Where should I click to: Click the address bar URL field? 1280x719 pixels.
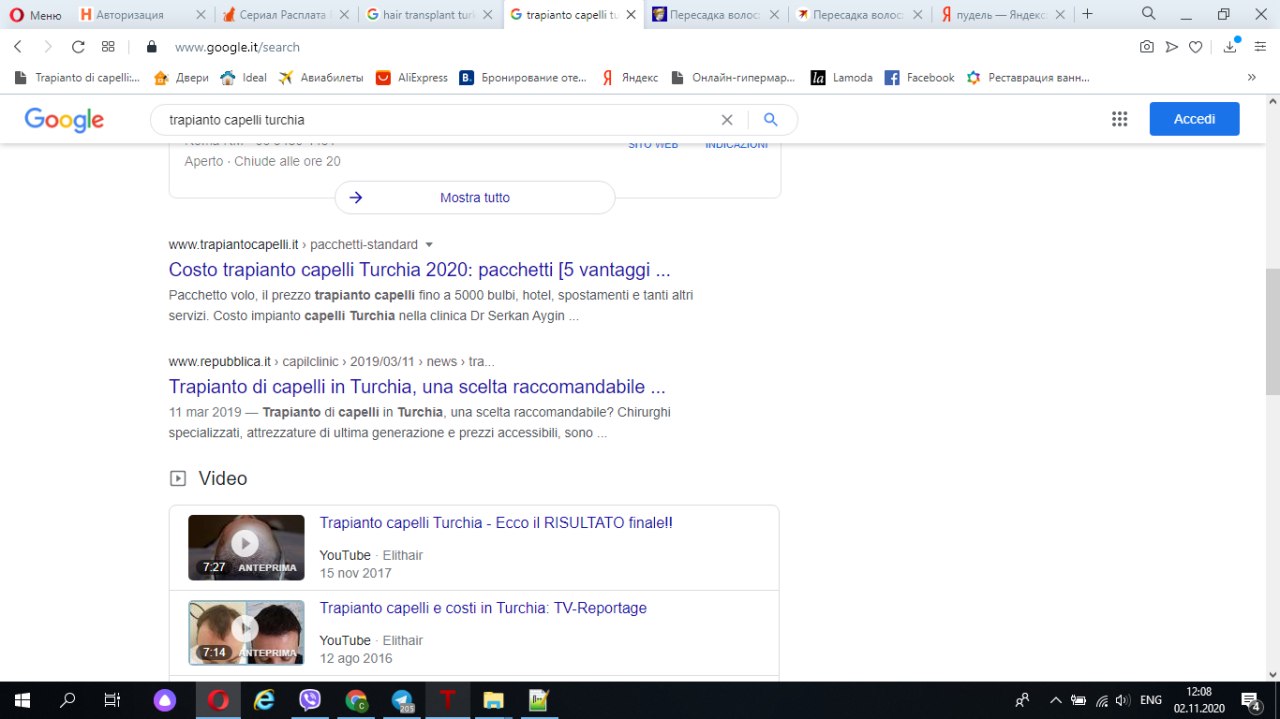click(x=640, y=47)
